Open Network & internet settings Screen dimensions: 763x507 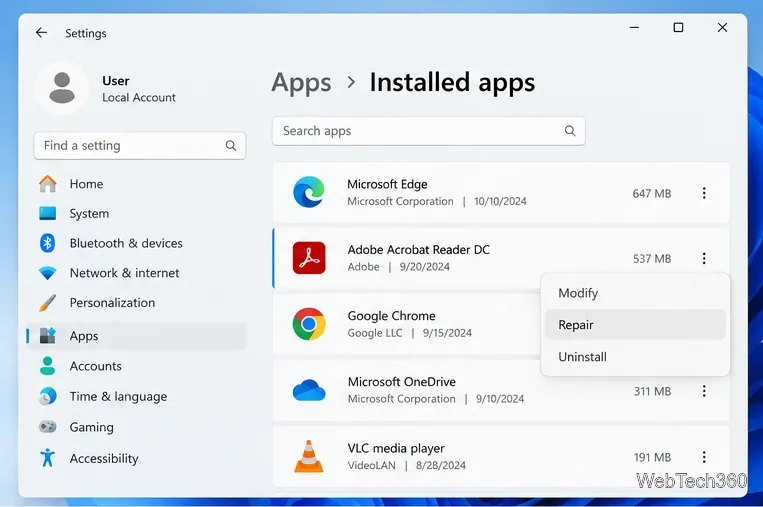125,273
